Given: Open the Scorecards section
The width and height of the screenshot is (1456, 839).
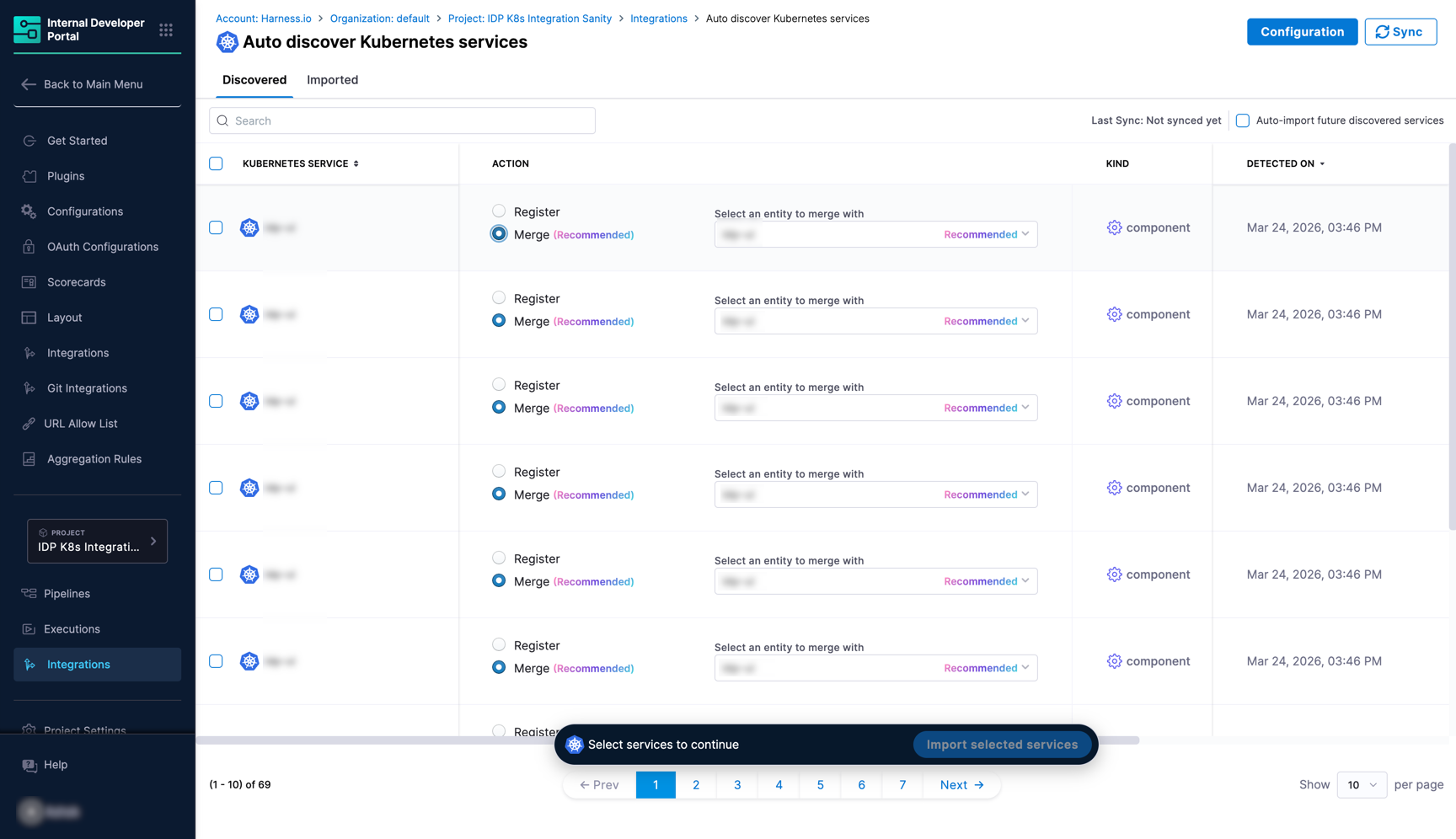Looking at the screenshot, I should [74, 282].
